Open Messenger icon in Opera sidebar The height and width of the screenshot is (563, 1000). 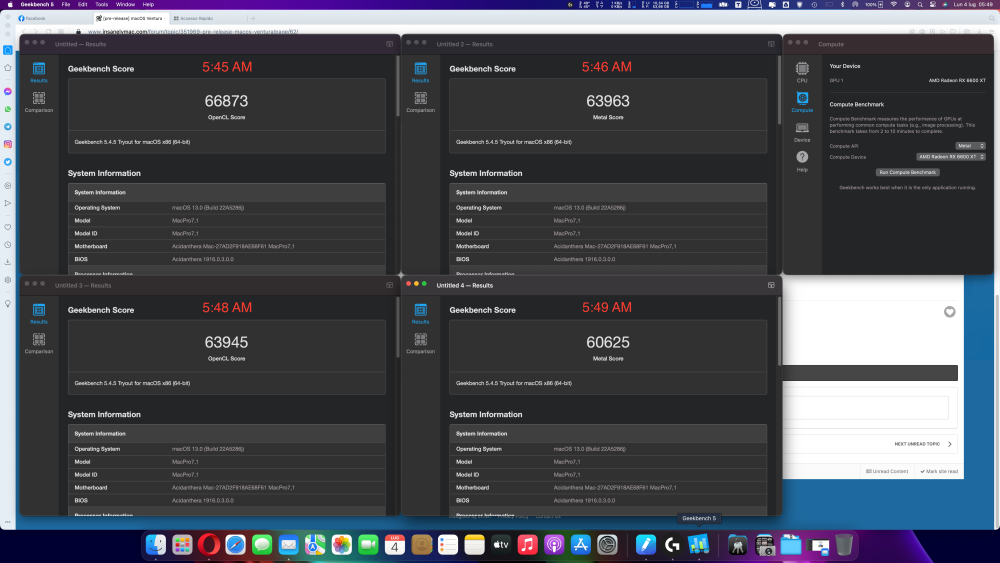[x=8, y=92]
